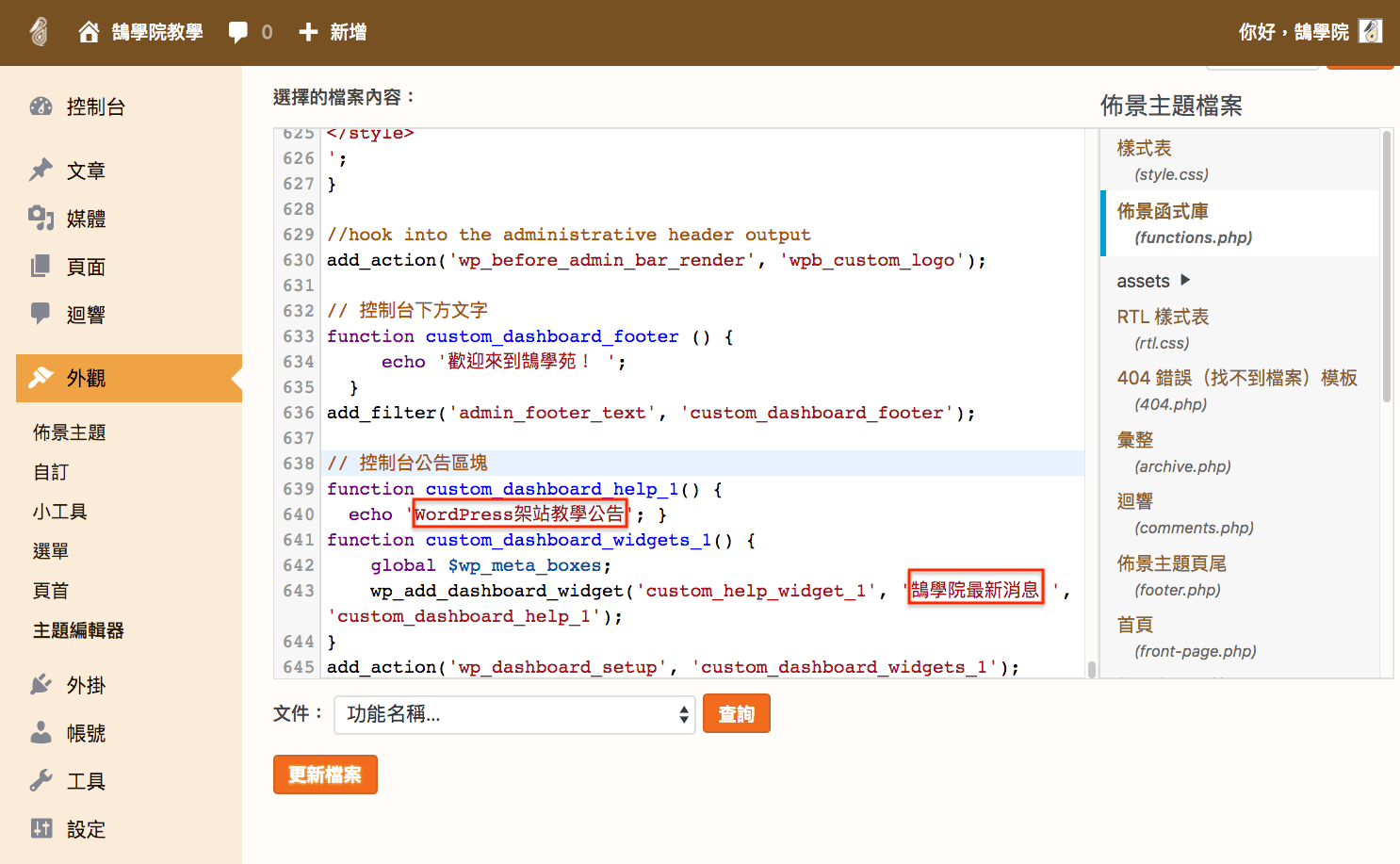Go to 頁首 submenu
1400x864 pixels.
pyautogui.click(x=51, y=591)
